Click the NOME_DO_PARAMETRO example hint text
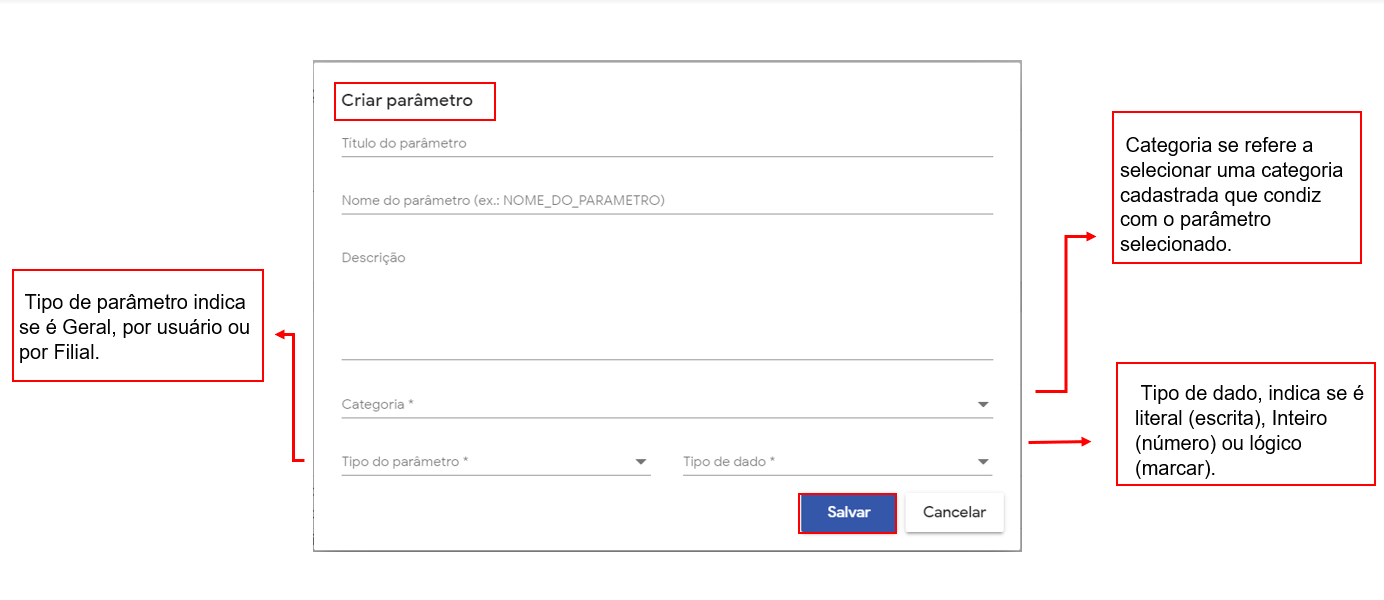 (x=583, y=200)
